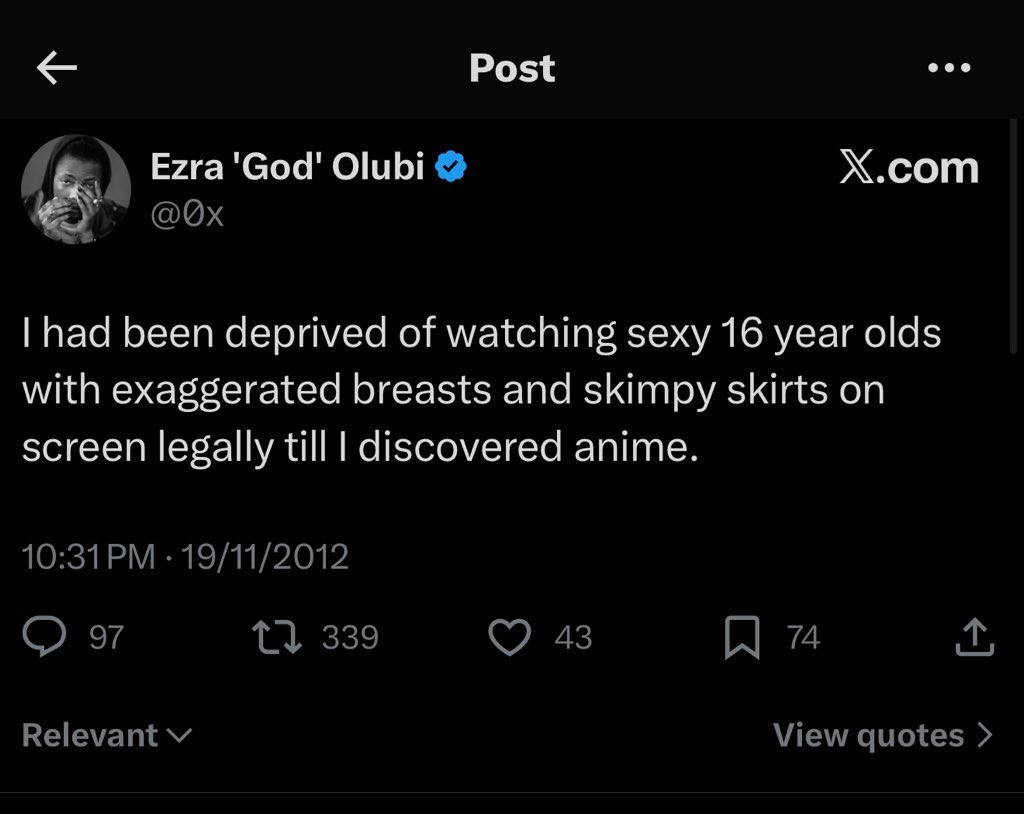The image size is (1024, 814).
Task: Go back using the left arrow
Action: pos(57,68)
